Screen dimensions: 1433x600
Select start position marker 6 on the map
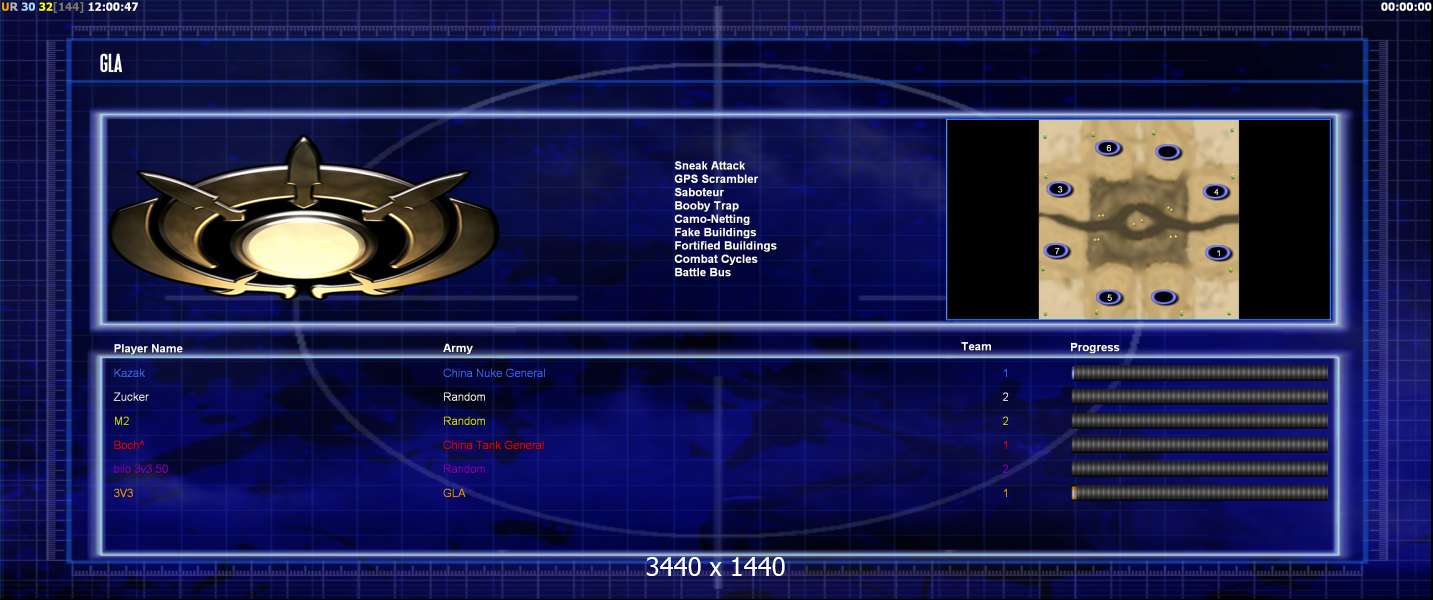tap(1108, 148)
